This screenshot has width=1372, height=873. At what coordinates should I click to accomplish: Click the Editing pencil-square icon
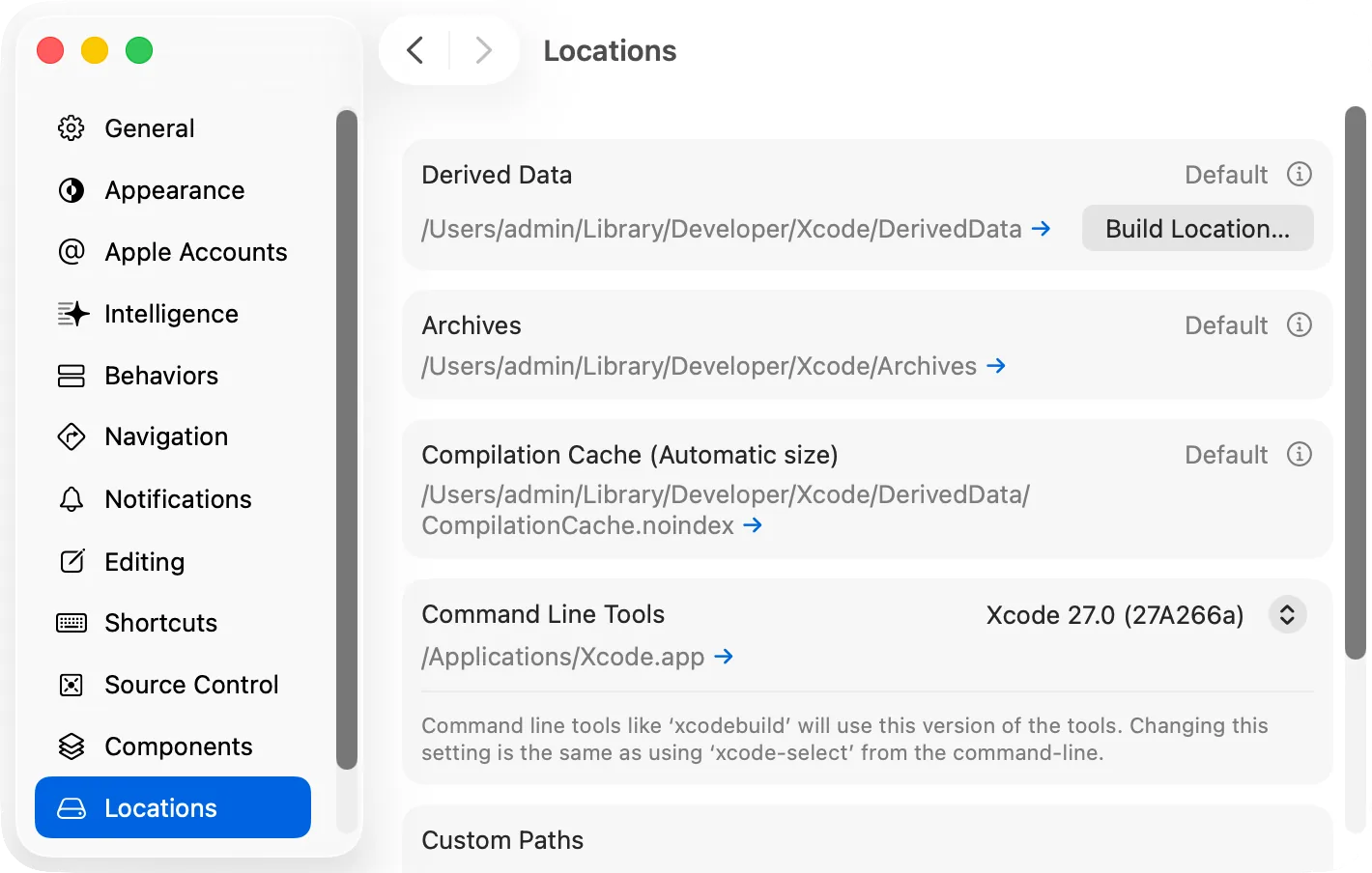point(72,561)
